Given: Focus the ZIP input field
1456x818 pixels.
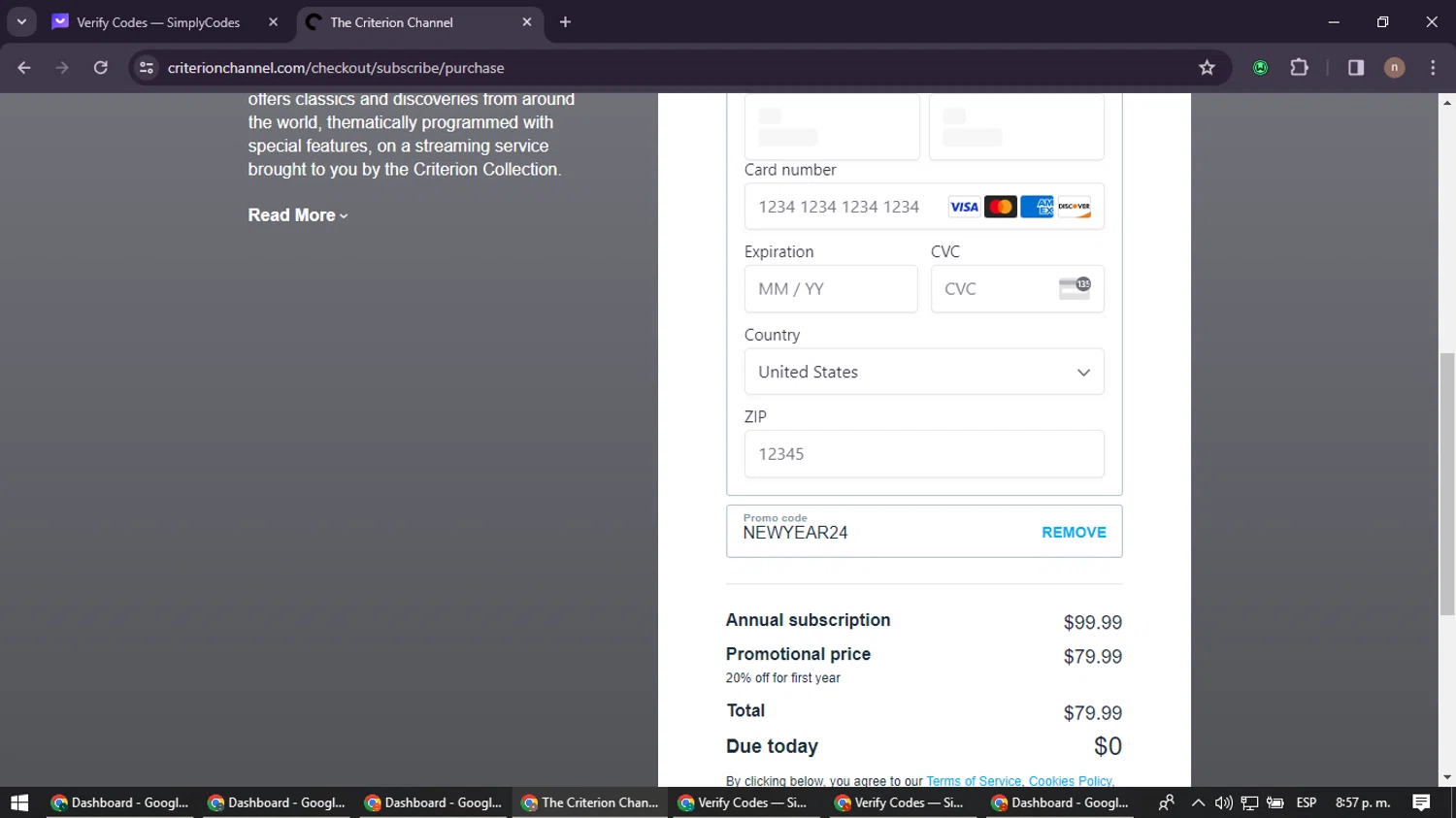Looking at the screenshot, I should click(924, 454).
